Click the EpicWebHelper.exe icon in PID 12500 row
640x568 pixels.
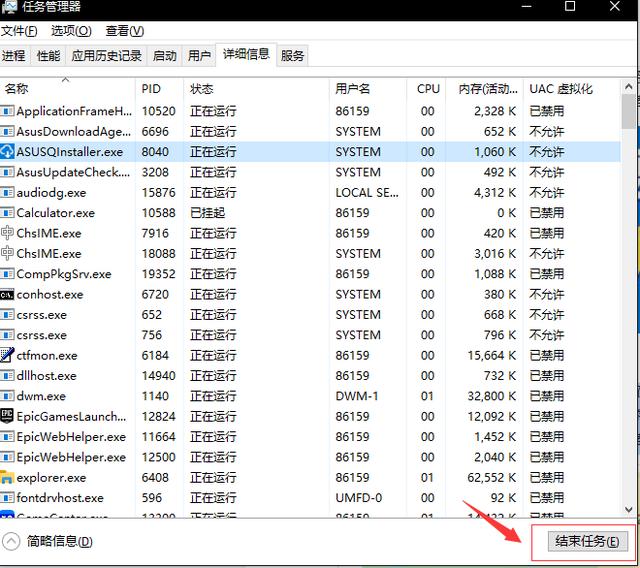[7, 457]
